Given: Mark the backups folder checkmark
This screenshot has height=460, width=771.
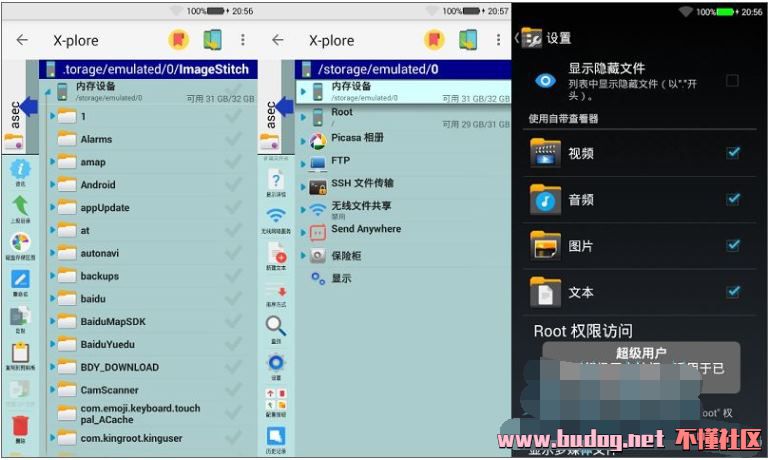Looking at the screenshot, I should (x=234, y=276).
